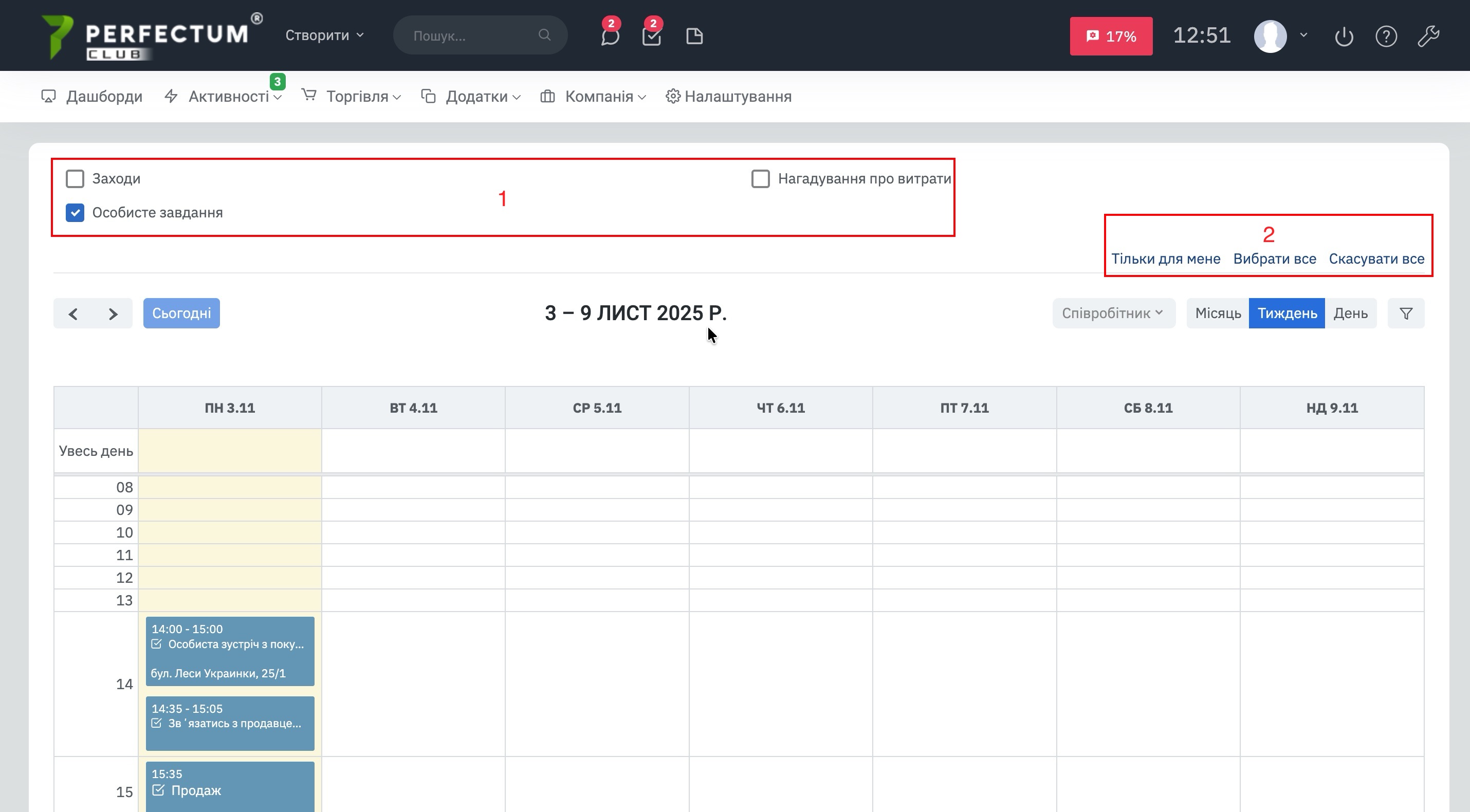The image size is (1470, 812).
Task: Tick the Нагадування про витрати checkbox
Action: 760,179
